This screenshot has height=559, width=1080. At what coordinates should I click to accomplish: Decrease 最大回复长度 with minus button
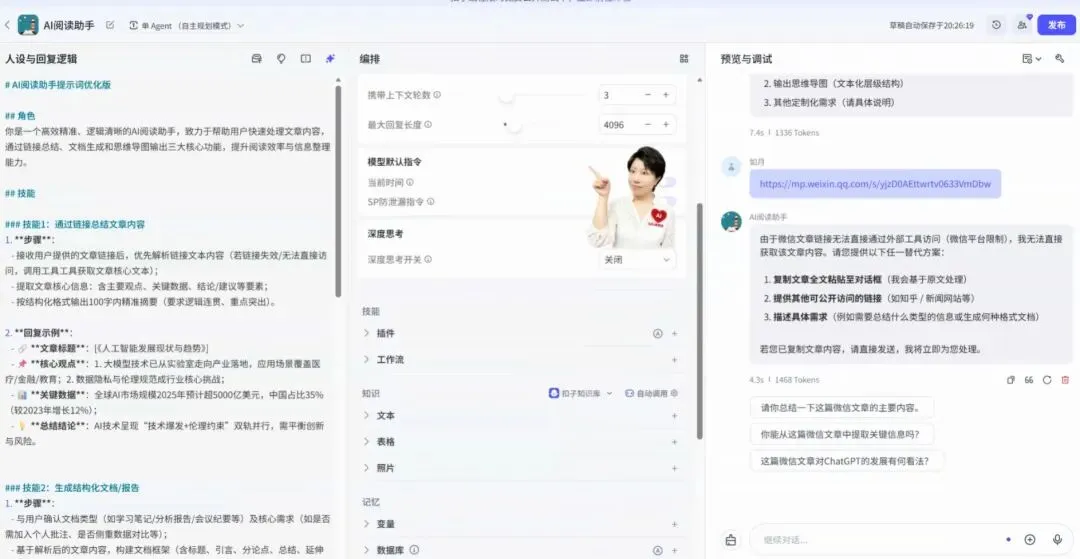point(648,125)
